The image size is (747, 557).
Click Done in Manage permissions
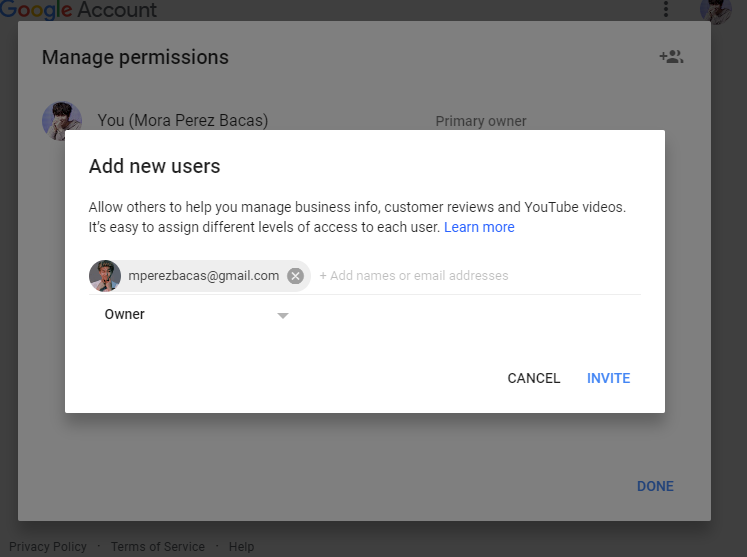click(656, 486)
